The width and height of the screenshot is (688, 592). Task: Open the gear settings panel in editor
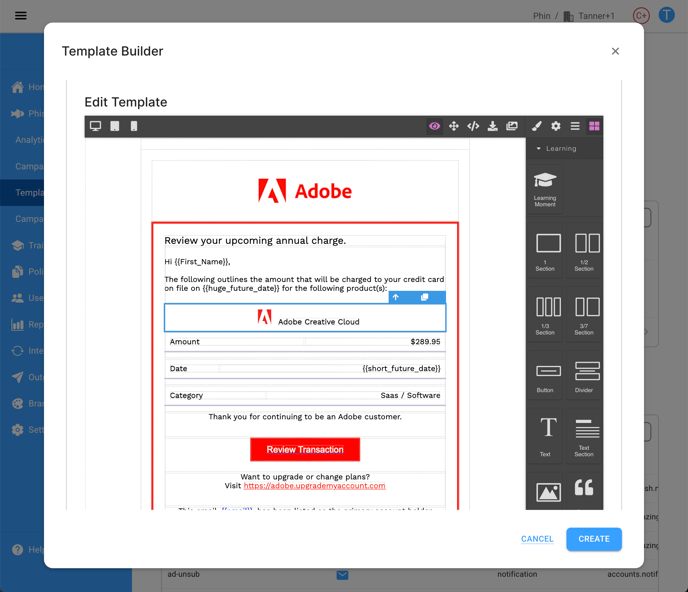[555, 126]
